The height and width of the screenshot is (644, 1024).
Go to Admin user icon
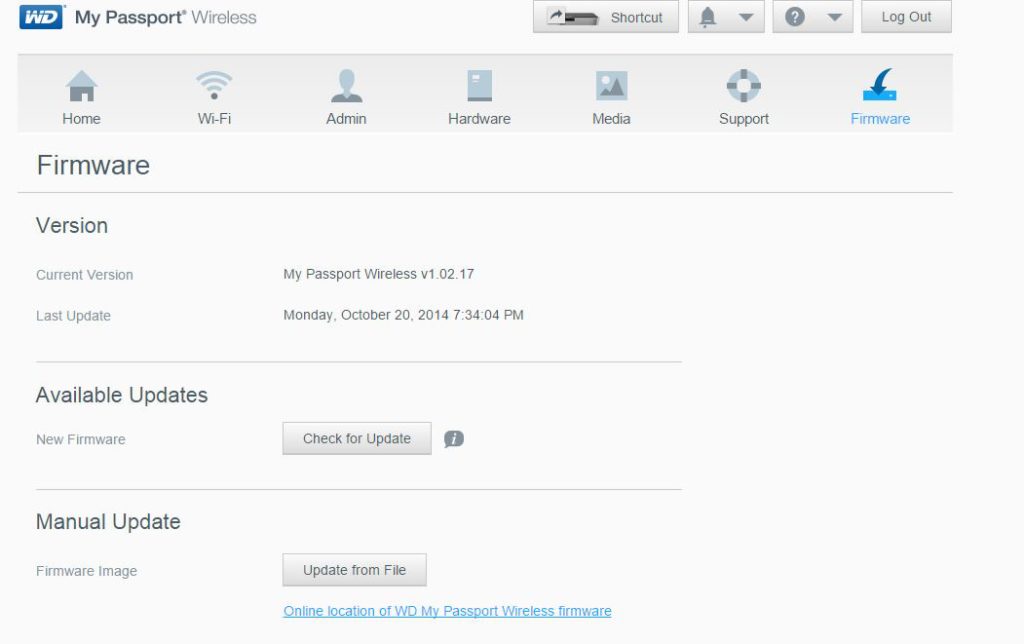pos(347,86)
